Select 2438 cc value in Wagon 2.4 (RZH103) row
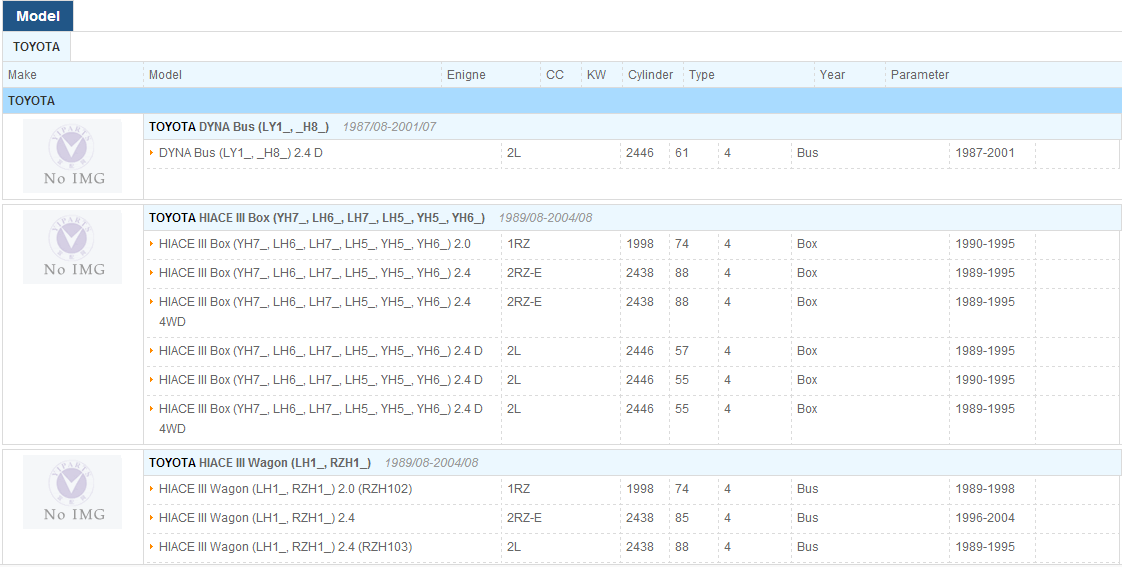This screenshot has height=567, width=1122. tap(640, 546)
